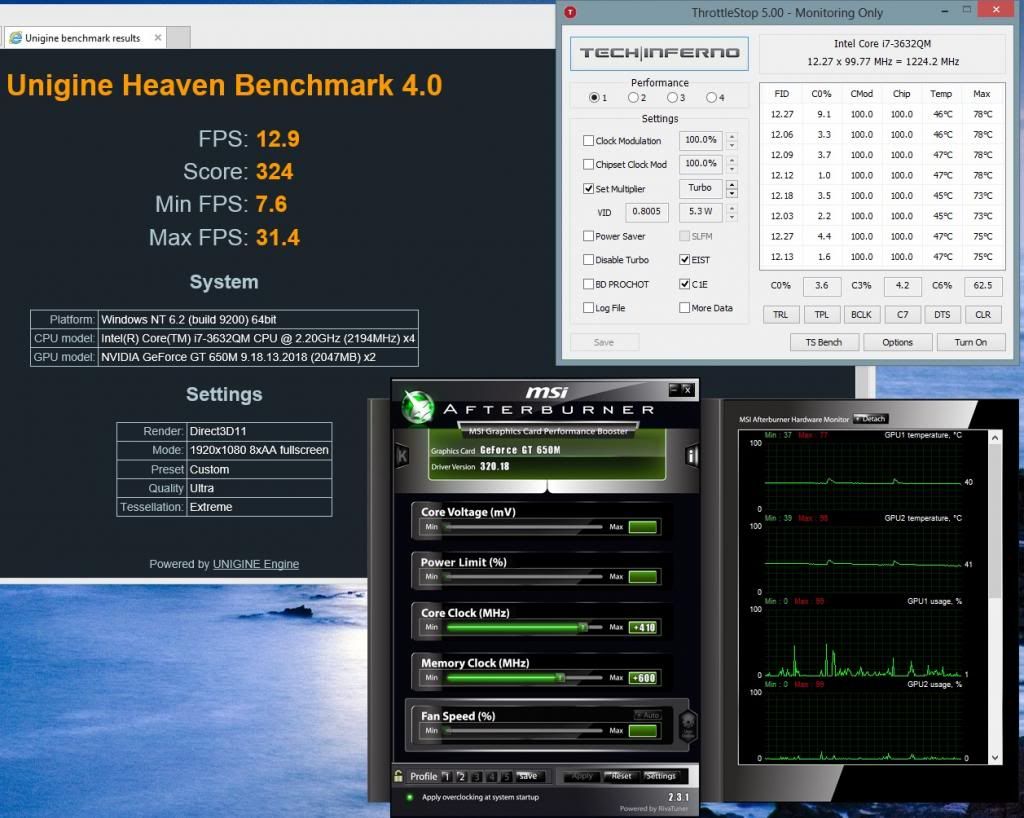The height and width of the screenshot is (818, 1024).
Task: Adjust the Fan Speed slider in Afterburner
Action: 523,731
